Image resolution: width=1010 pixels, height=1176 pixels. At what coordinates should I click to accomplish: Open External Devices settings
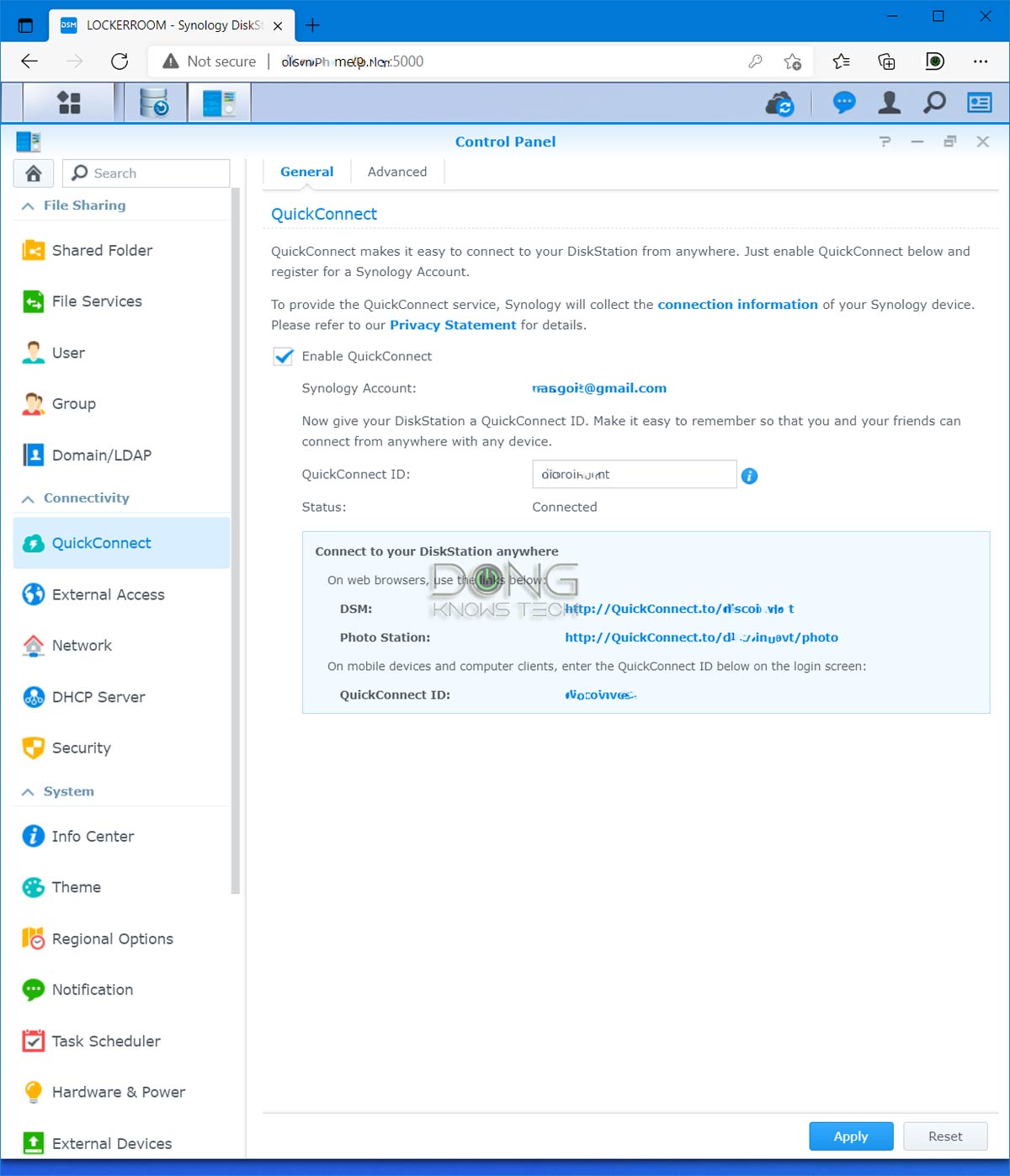click(x=121, y=1143)
